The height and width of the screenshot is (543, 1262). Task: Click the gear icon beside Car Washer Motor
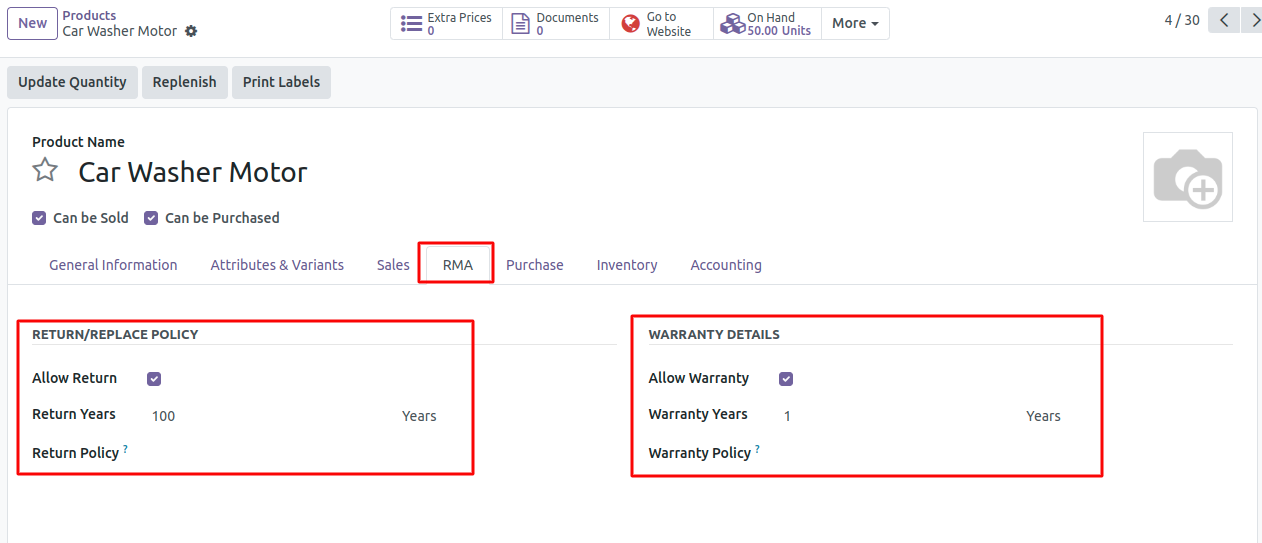click(x=191, y=31)
